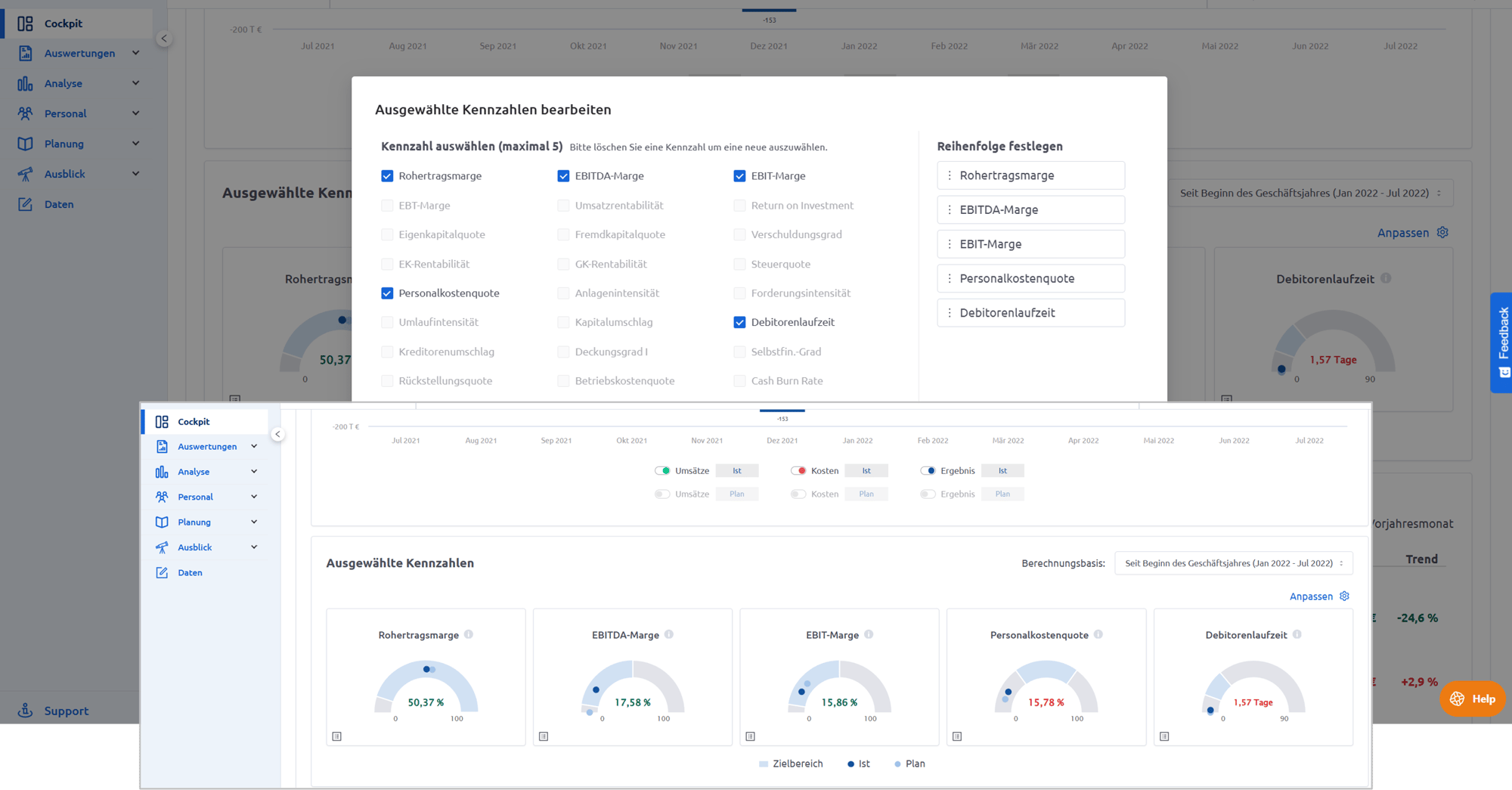Open the orange Help button
Image resolution: width=1512 pixels, height=790 pixels.
pos(1472,699)
